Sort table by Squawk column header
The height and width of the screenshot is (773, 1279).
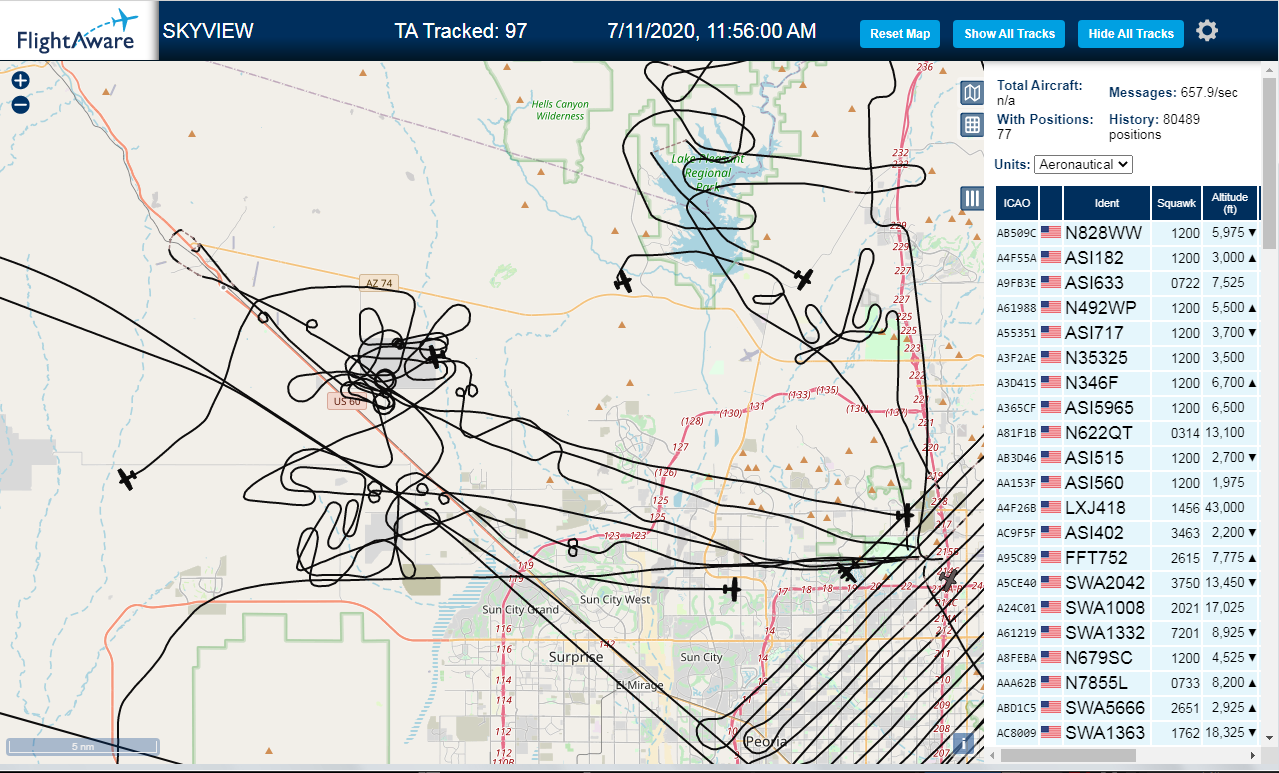[1176, 203]
